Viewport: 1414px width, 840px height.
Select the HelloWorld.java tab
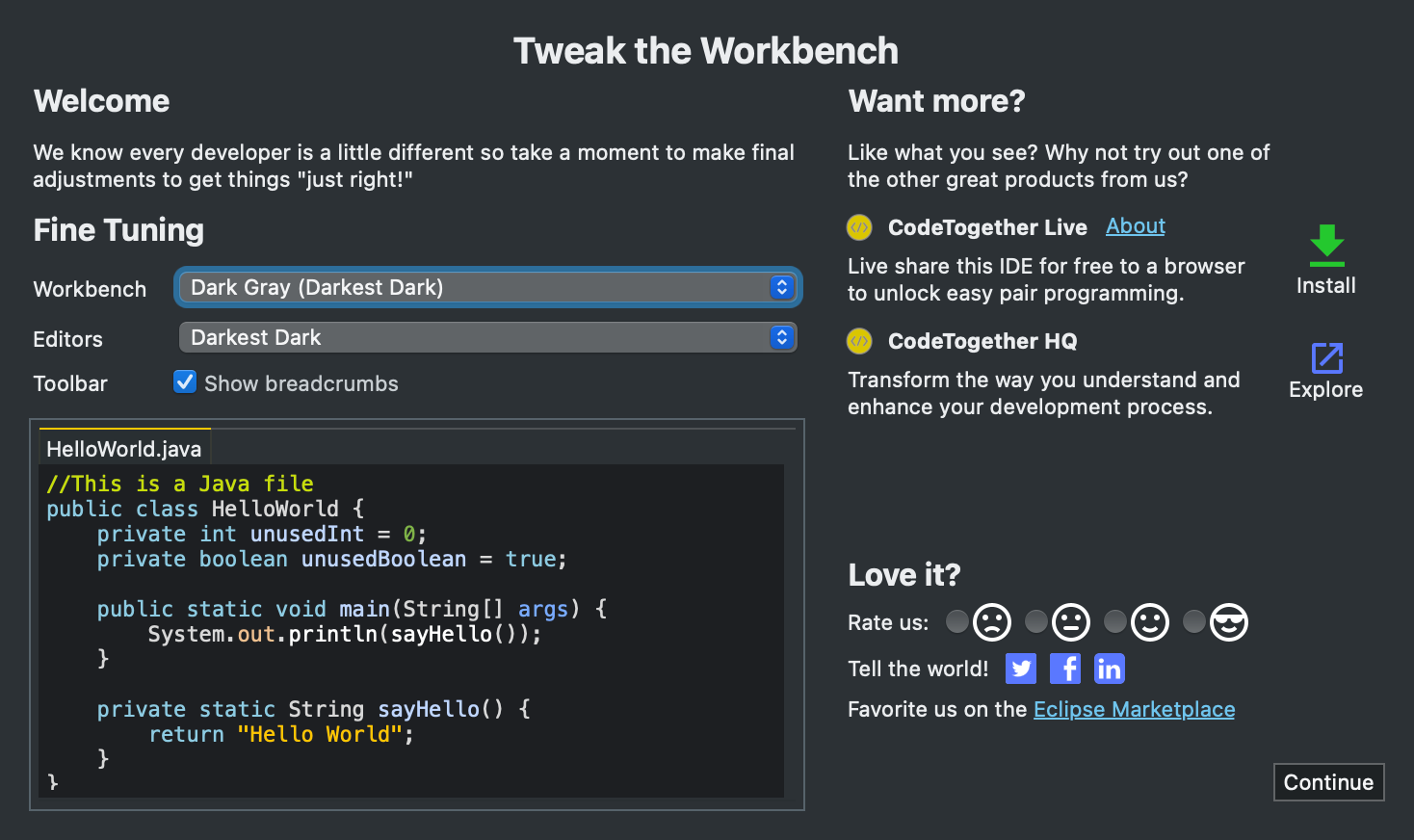click(x=124, y=449)
